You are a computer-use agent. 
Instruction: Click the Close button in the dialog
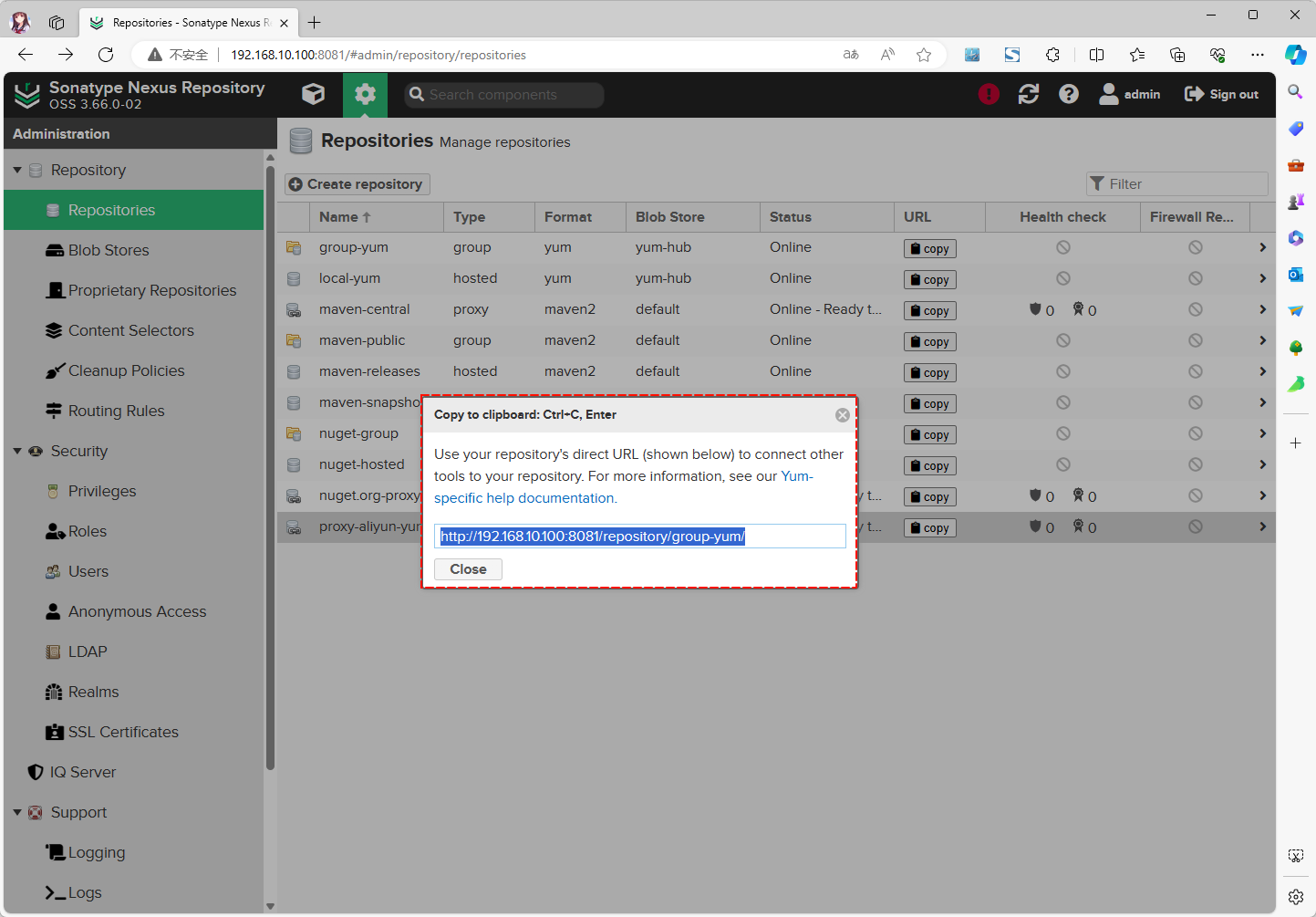point(468,569)
